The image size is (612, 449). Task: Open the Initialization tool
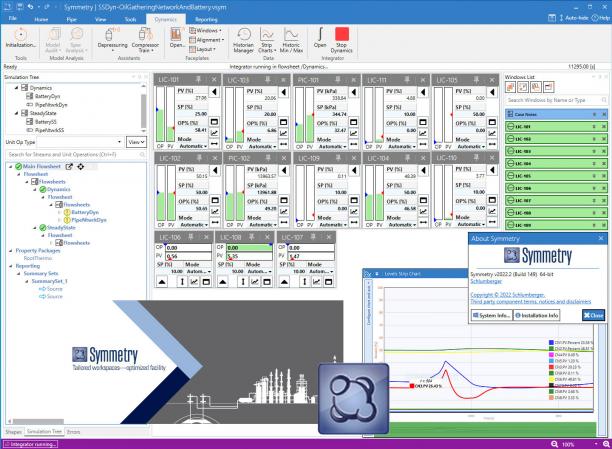point(20,38)
